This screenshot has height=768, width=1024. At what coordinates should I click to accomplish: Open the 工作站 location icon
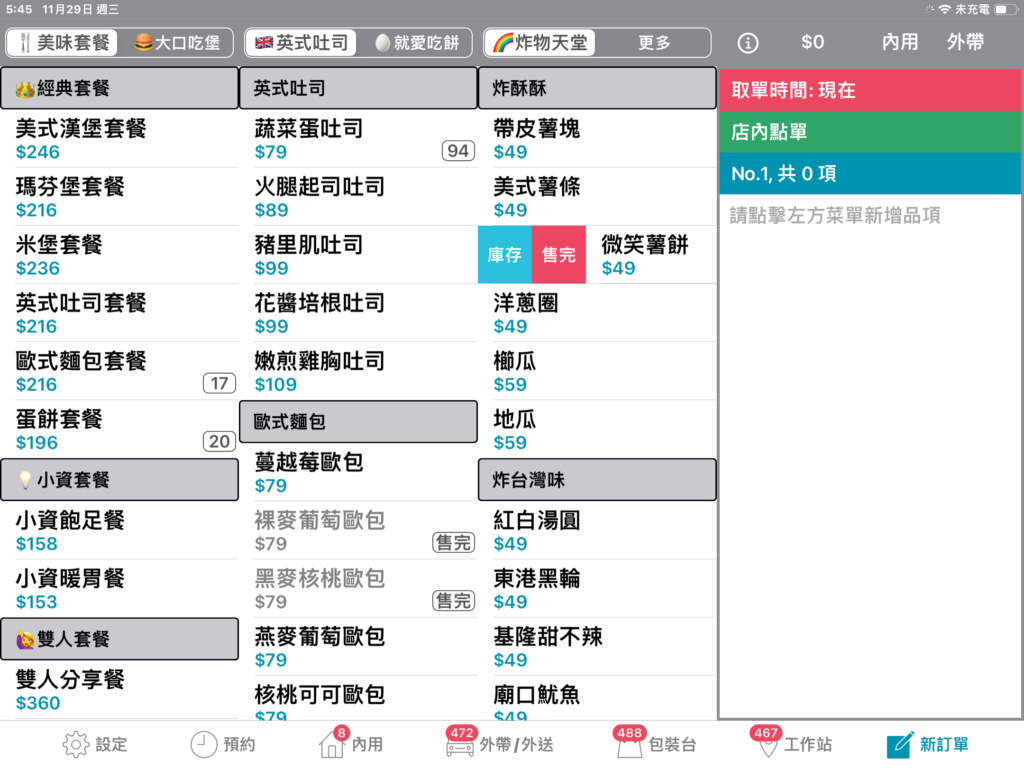[x=767, y=744]
